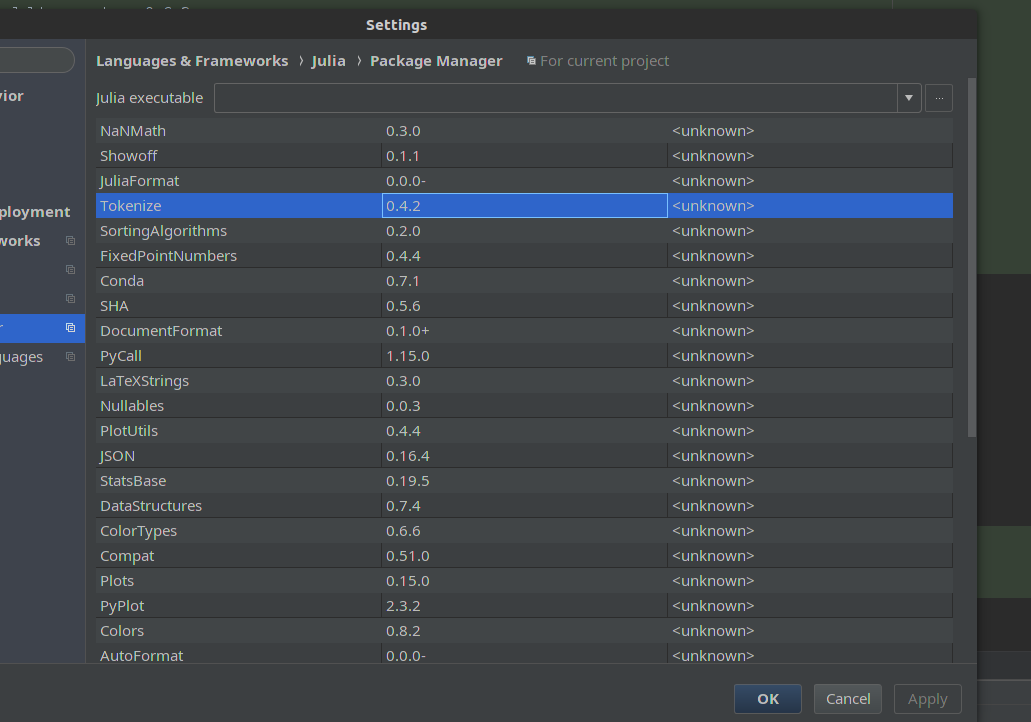The width and height of the screenshot is (1031, 722).
Task: Open the Julia executable dropdown arrow
Action: [908, 97]
